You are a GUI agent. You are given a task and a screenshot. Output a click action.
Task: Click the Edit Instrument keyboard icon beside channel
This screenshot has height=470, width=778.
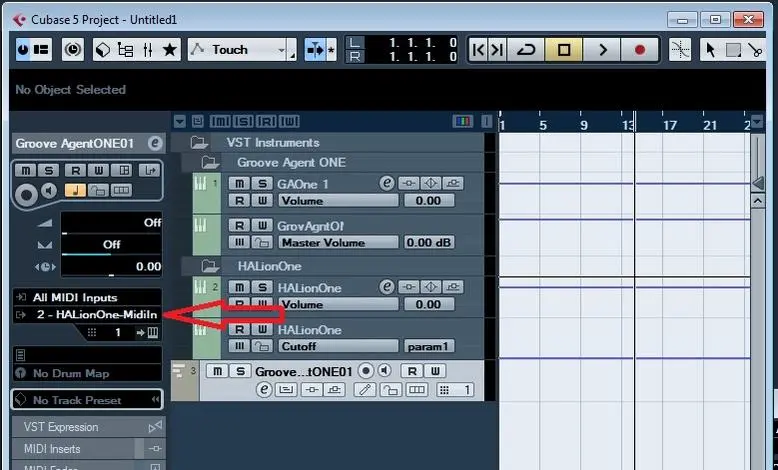[153, 333]
